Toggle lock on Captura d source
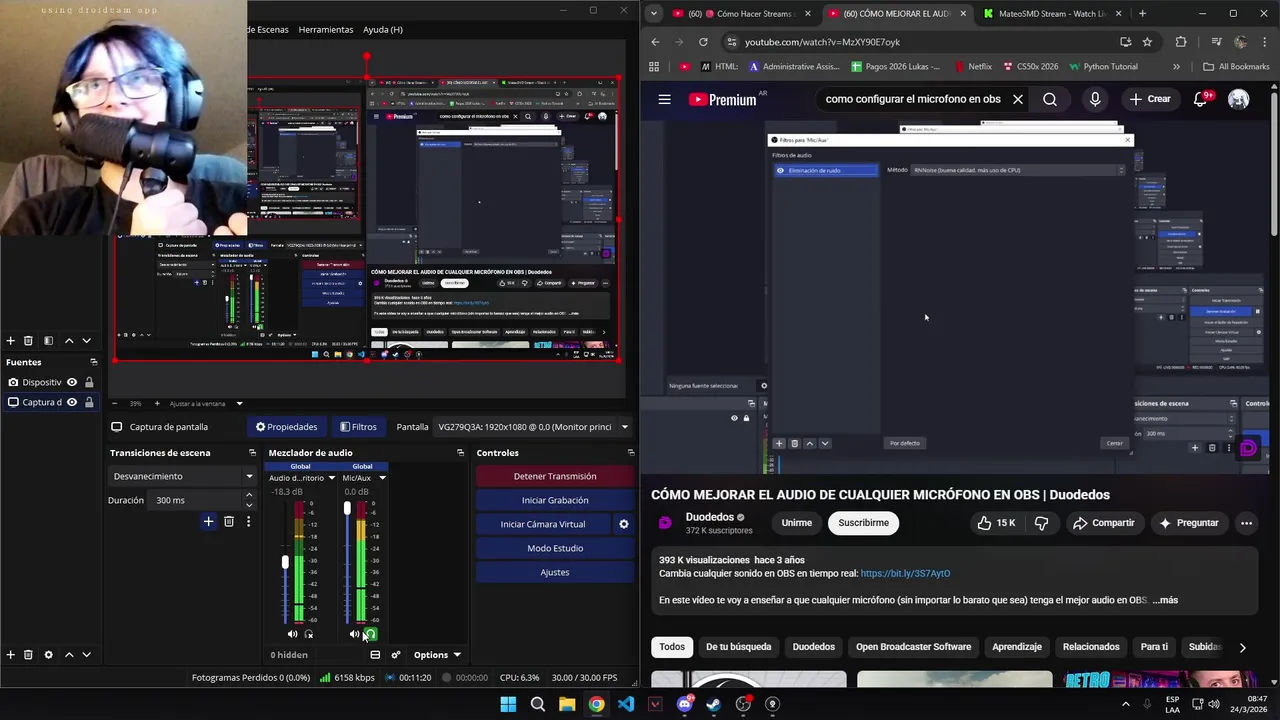 pos(89,402)
